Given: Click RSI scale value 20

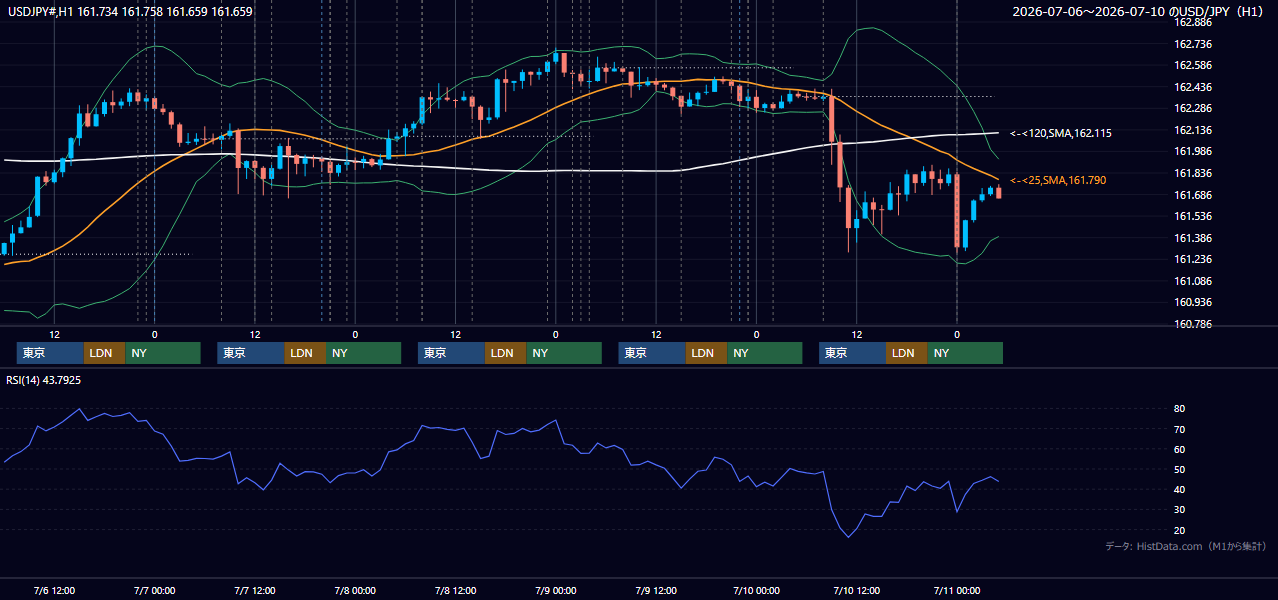Looking at the screenshot, I should 1180,530.
